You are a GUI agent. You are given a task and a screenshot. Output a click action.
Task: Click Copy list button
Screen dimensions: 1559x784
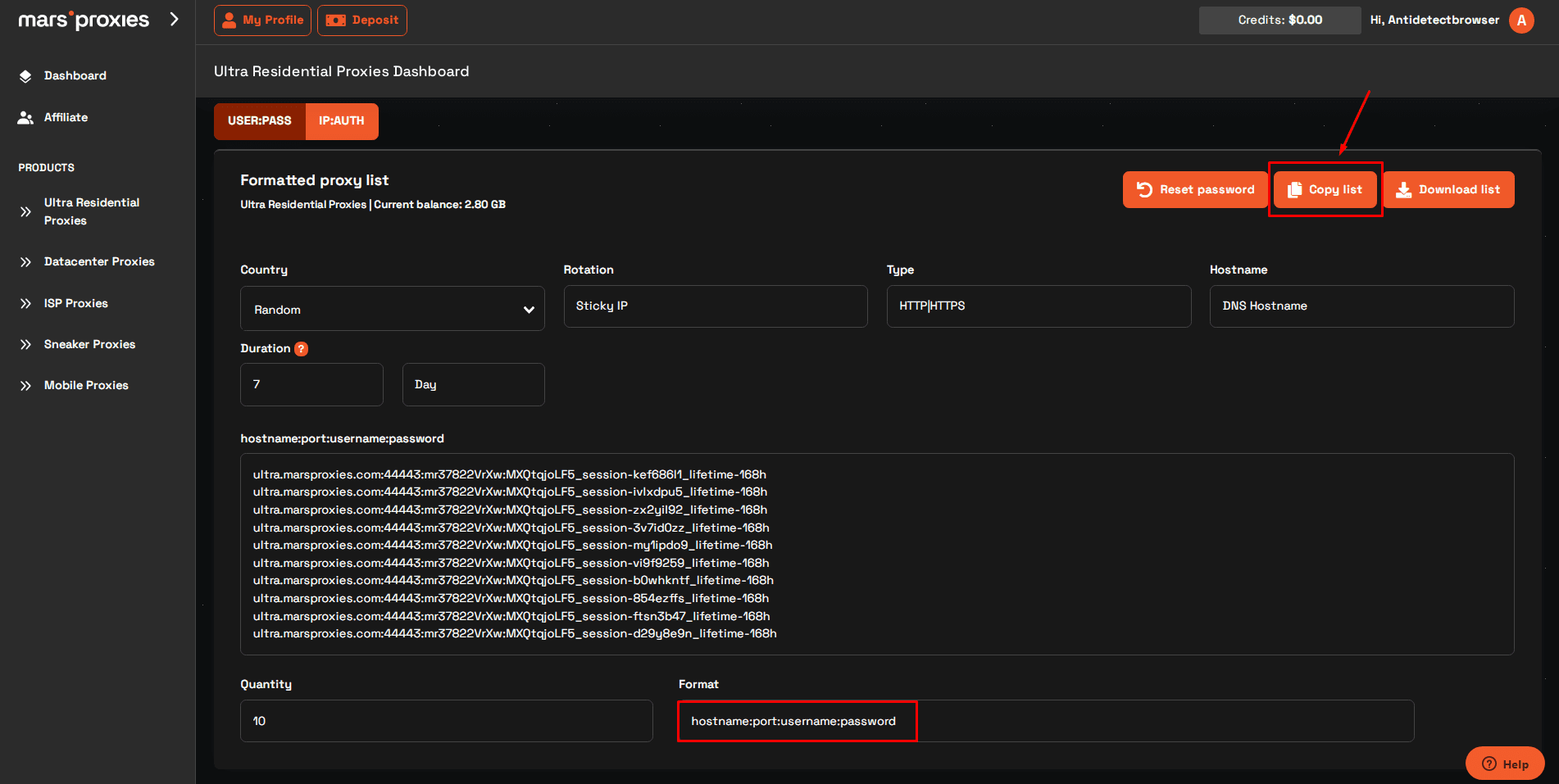1325,189
